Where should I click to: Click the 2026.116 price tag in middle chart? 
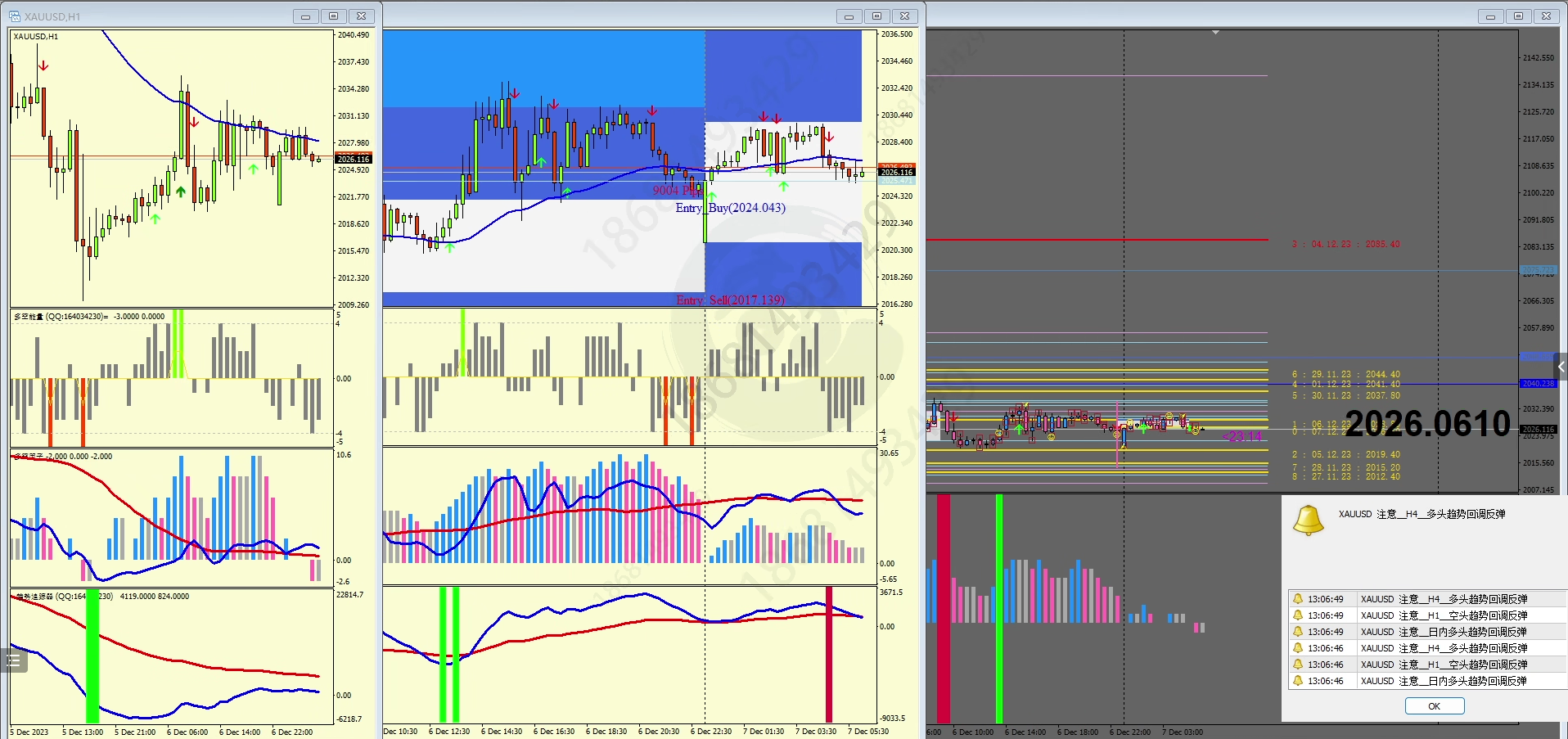[897, 172]
